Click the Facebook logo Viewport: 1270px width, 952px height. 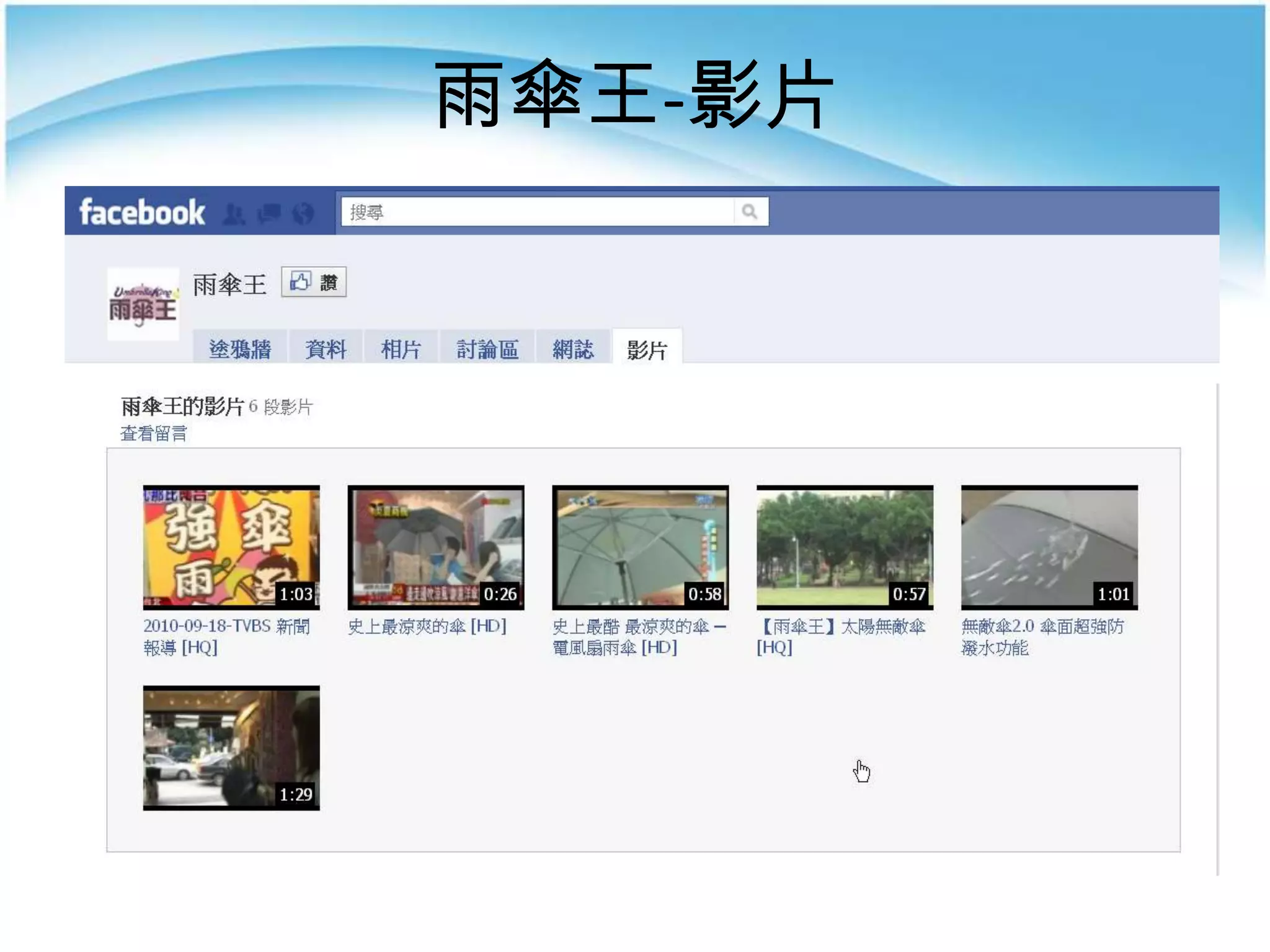click(142, 213)
